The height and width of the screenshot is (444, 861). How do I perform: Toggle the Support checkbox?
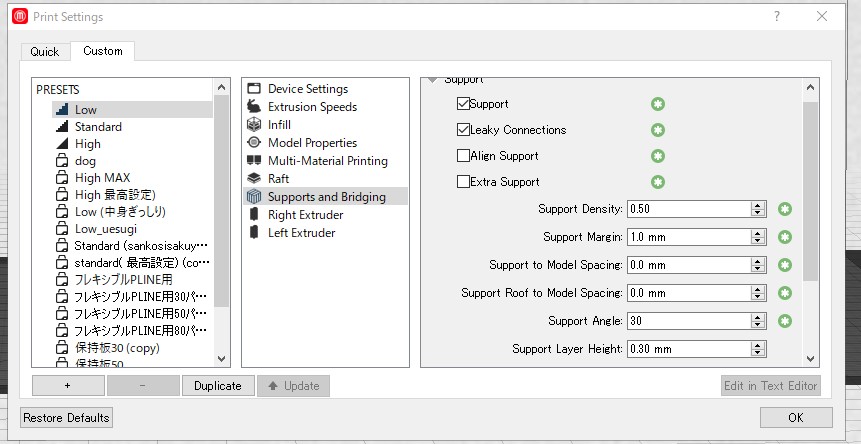(463, 104)
